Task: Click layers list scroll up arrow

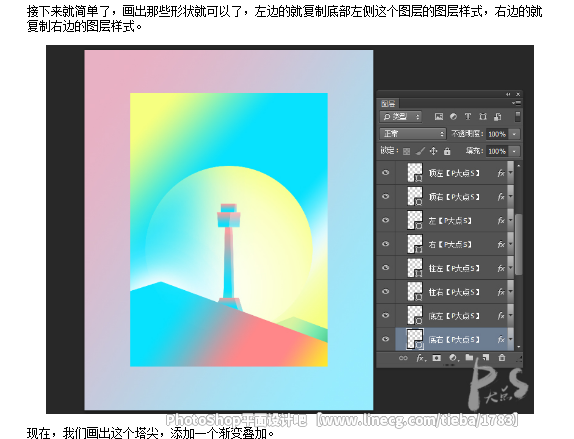Action: coord(518,166)
